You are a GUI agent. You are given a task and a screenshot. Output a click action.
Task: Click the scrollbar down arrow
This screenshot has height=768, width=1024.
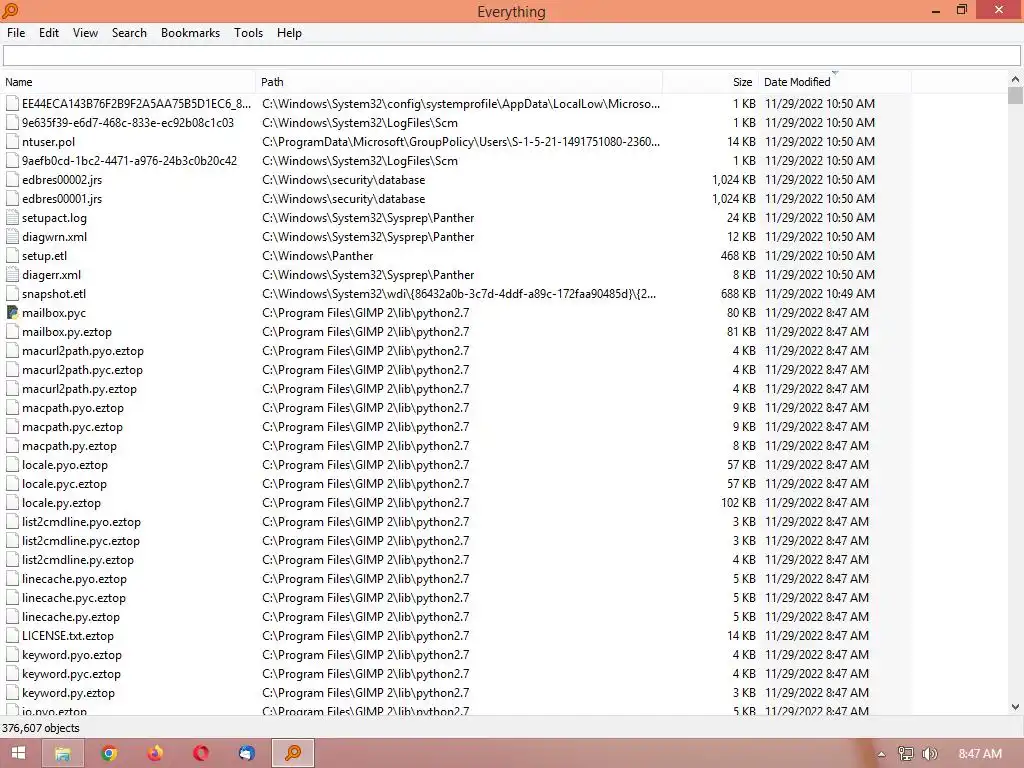click(x=1015, y=707)
